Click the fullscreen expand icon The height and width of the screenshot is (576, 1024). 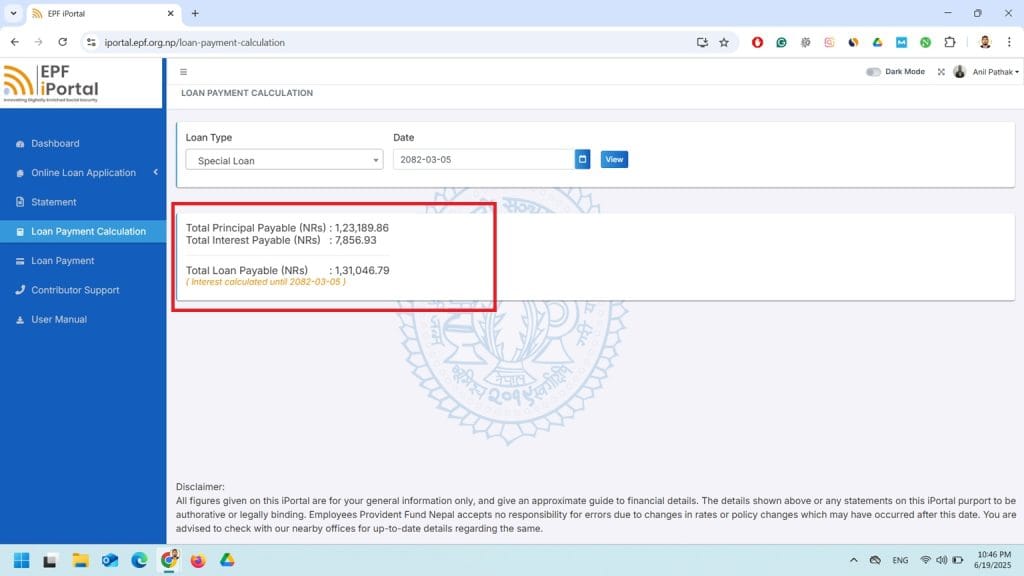[941, 72]
